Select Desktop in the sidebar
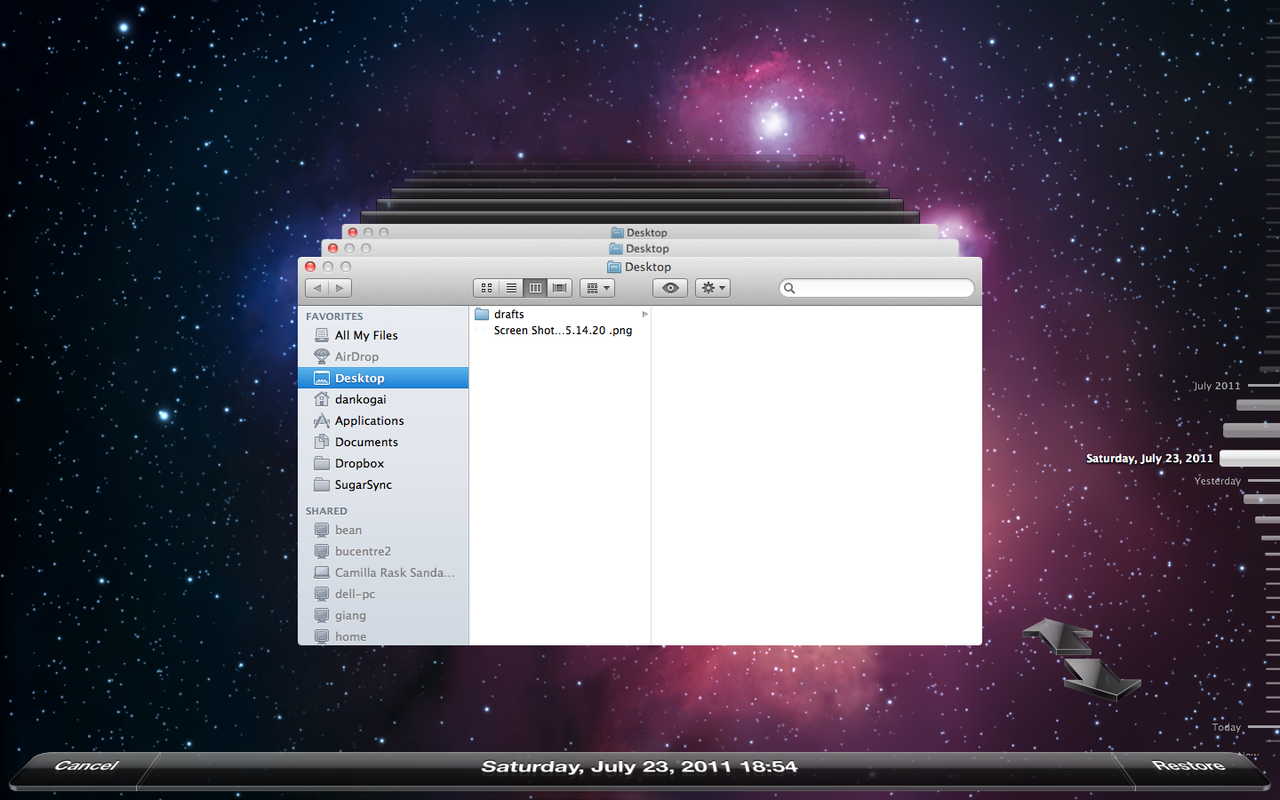The image size is (1280, 800). (383, 378)
